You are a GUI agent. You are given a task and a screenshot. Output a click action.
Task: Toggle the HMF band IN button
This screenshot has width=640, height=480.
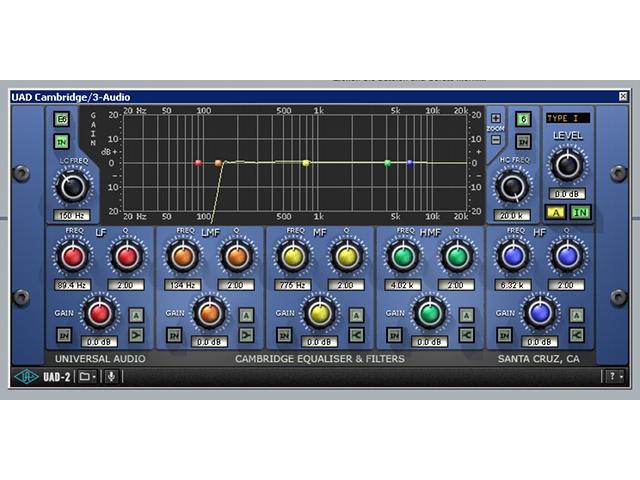pyautogui.click(x=394, y=335)
